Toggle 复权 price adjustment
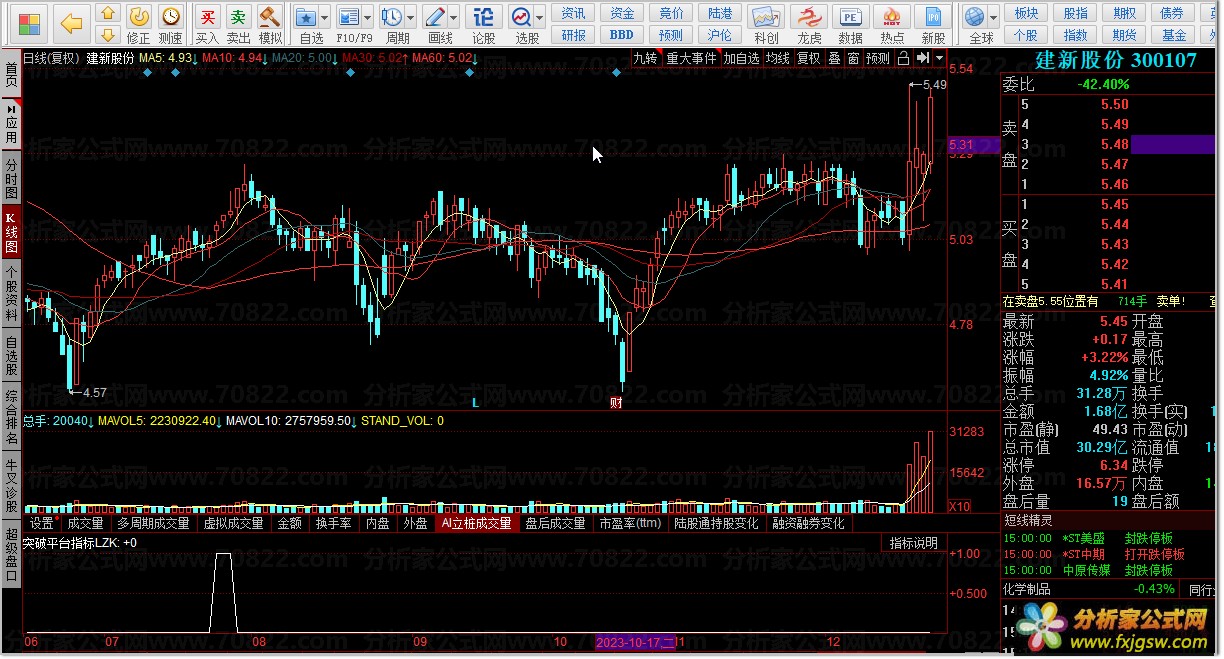This screenshot has height=659, width=1224. 808,58
